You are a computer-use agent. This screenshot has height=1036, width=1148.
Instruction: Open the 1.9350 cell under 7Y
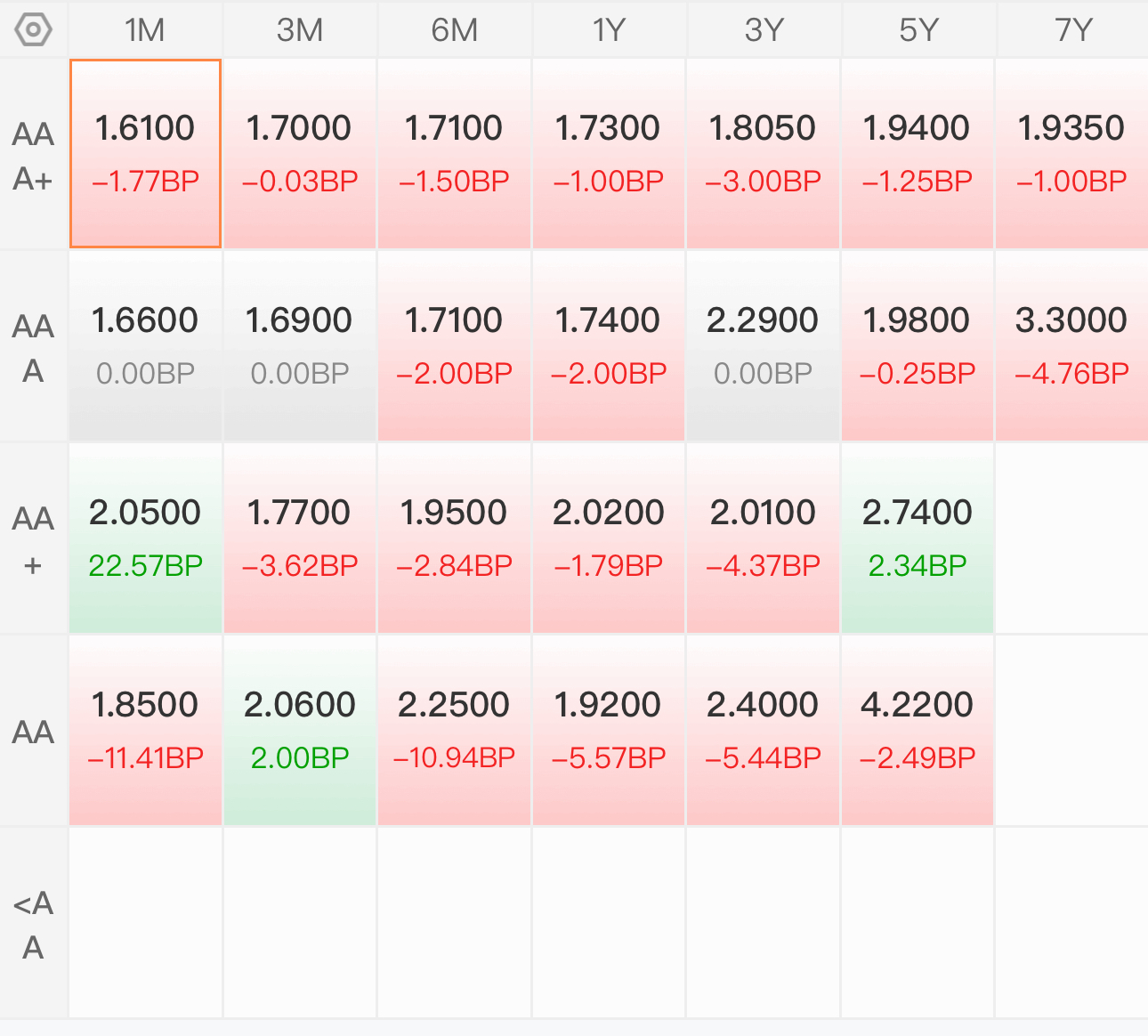tap(1072, 154)
